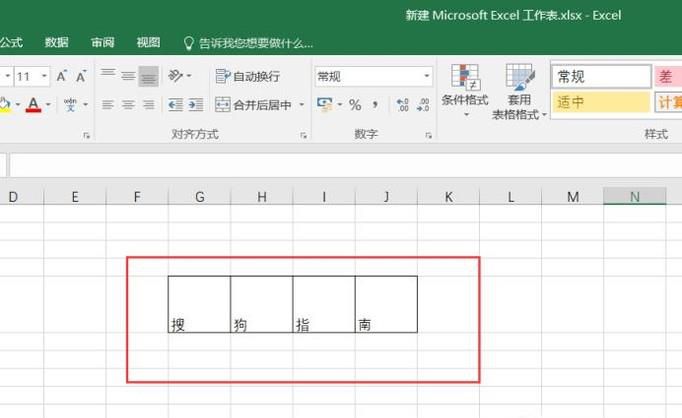Select the cell containing 指
Screen dimensions: 682x418
(x=324, y=304)
